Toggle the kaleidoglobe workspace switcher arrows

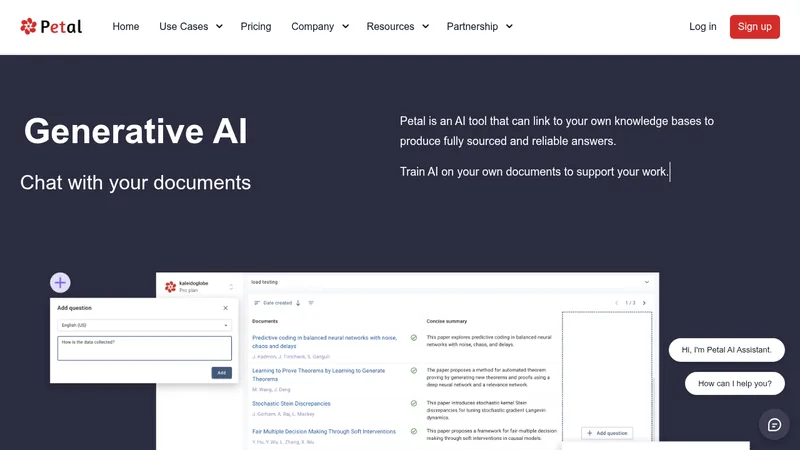coord(231,287)
